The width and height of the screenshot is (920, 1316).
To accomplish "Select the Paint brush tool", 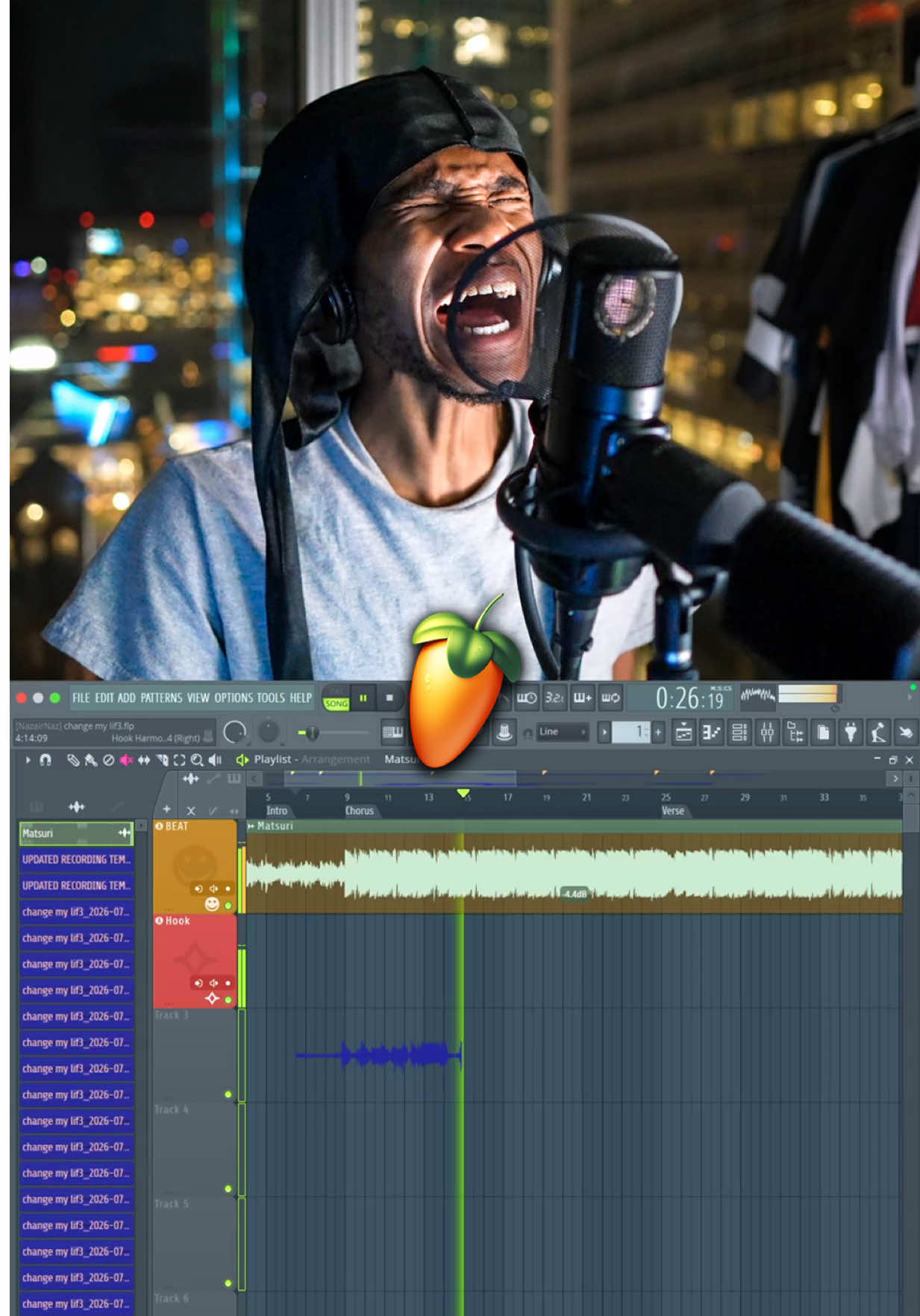I will coord(90,759).
